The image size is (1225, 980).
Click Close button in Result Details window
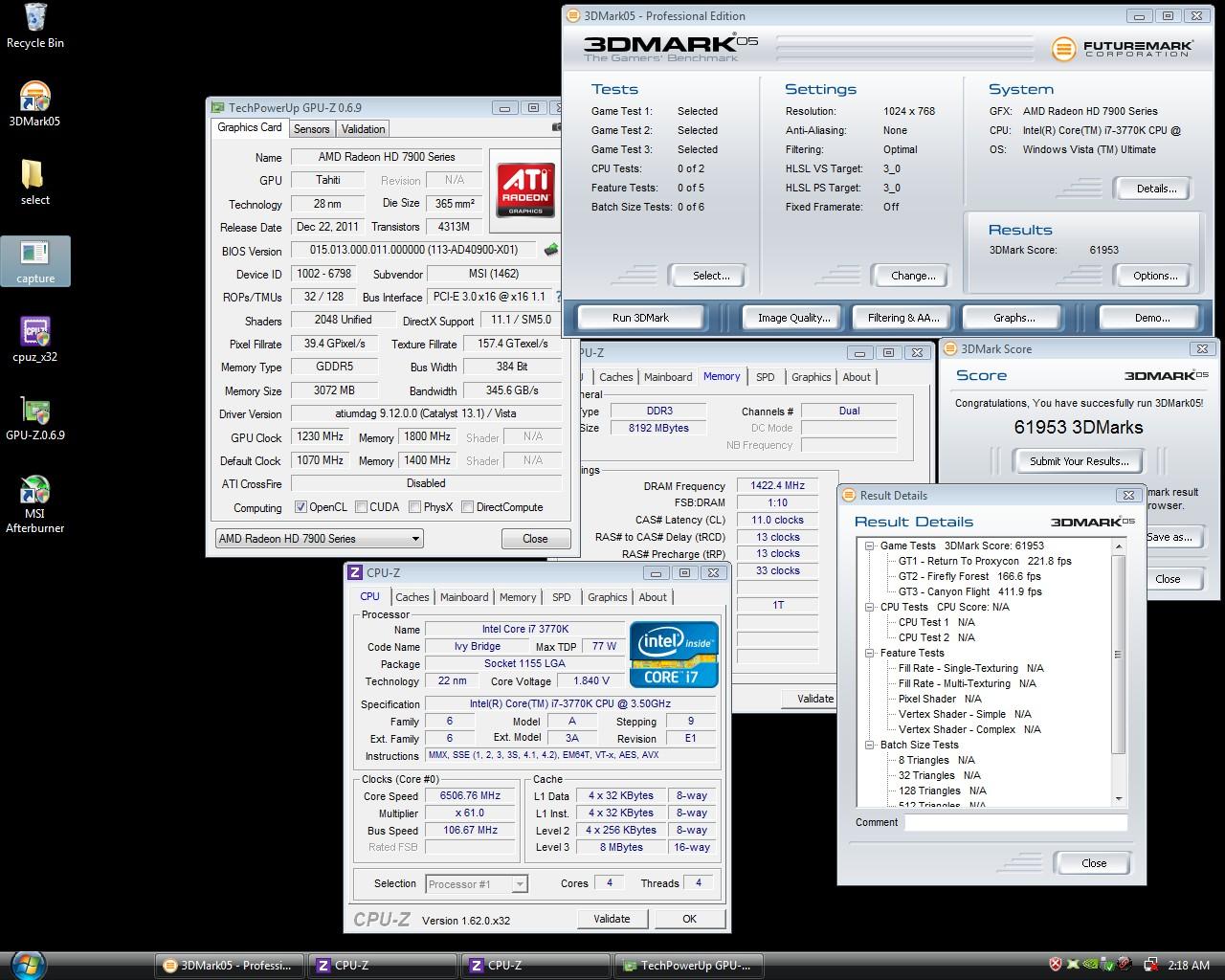click(x=1094, y=863)
